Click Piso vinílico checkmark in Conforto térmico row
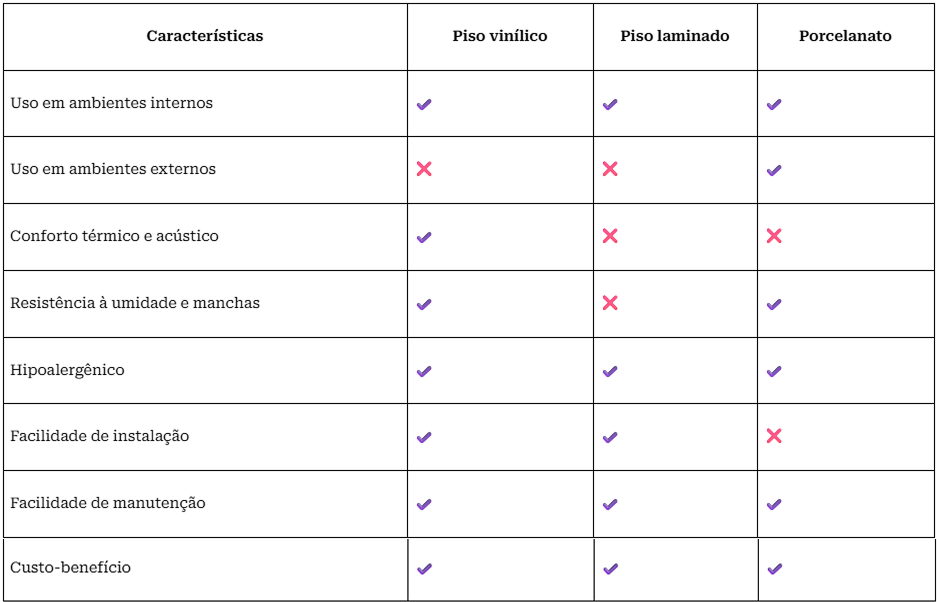Screen dimensions: 937x602 [424, 237]
